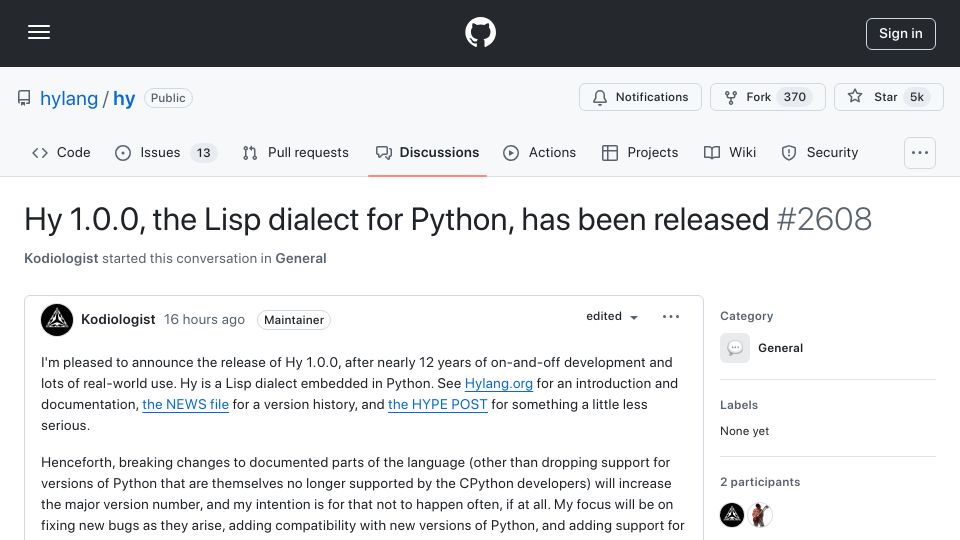This screenshot has height=540, width=960.
Task: Open the NEWS file link
Action: [186, 404]
